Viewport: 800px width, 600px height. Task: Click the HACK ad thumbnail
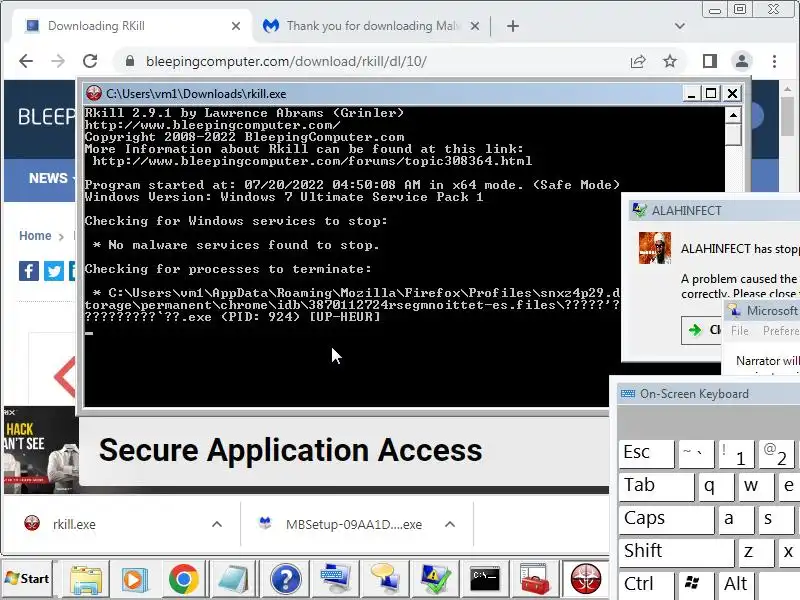41,450
